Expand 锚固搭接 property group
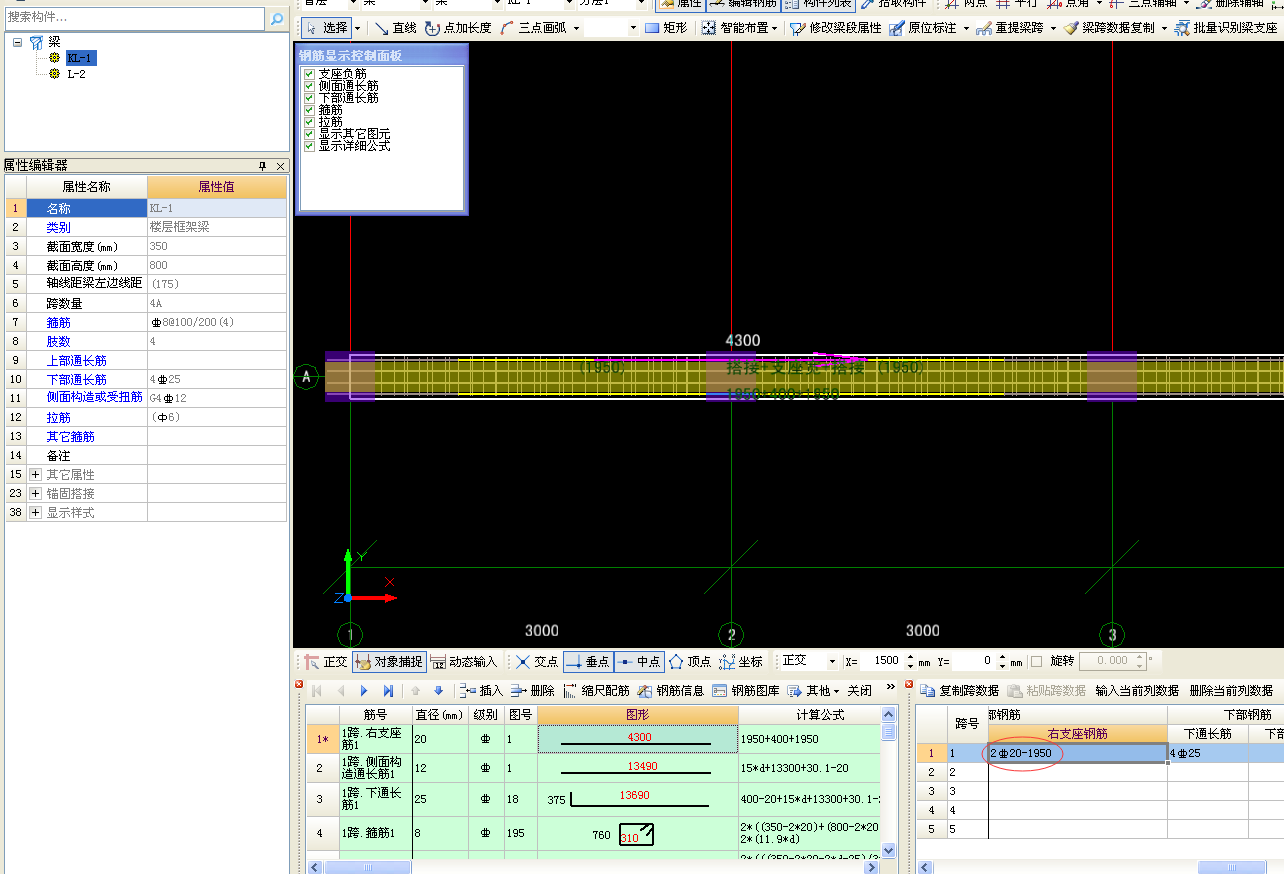The height and width of the screenshot is (874, 1284). (35, 493)
